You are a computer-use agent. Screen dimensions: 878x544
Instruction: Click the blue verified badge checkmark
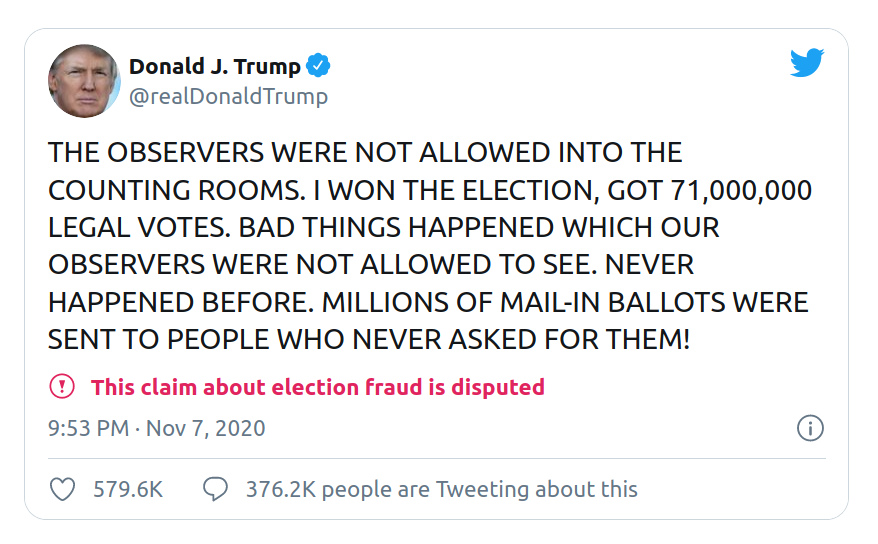[x=319, y=67]
